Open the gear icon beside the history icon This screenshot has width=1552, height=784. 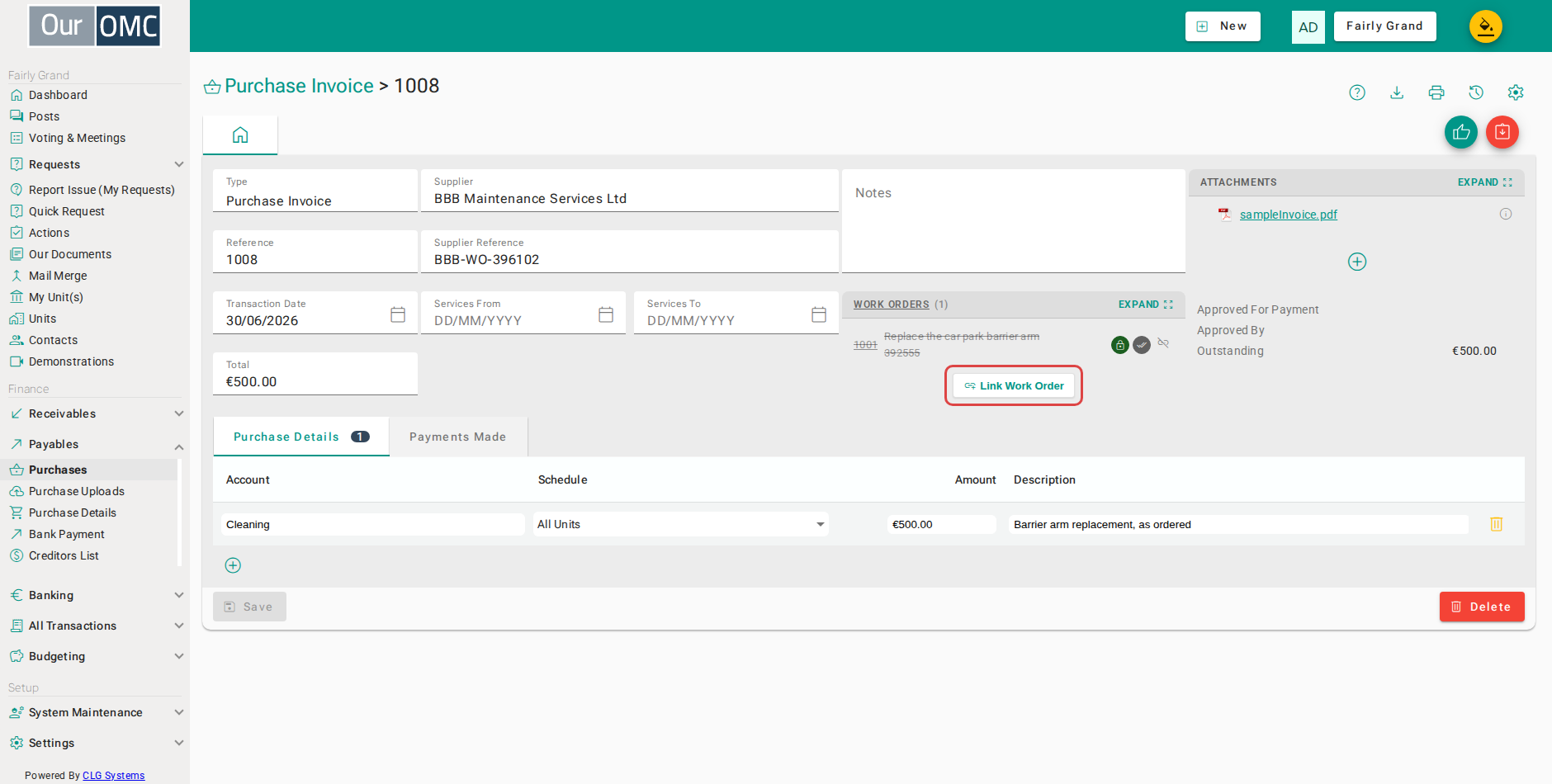click(x=1516, y=92)
